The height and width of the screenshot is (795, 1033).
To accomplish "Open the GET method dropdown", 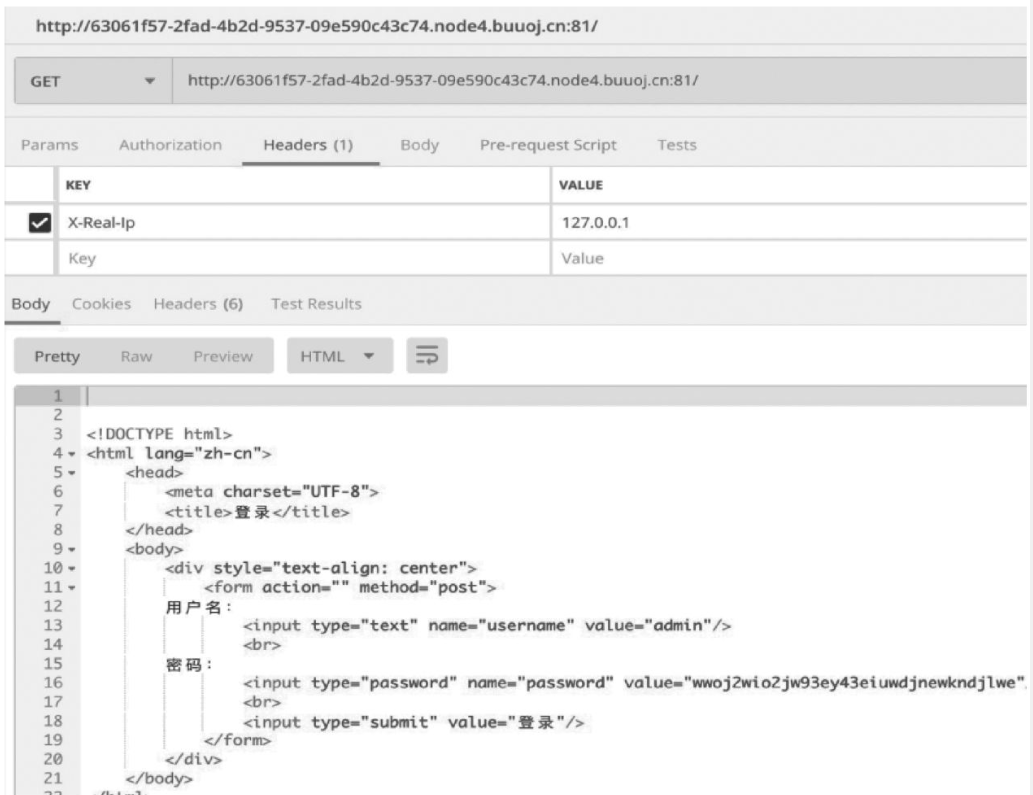I will tap(93, 81).
